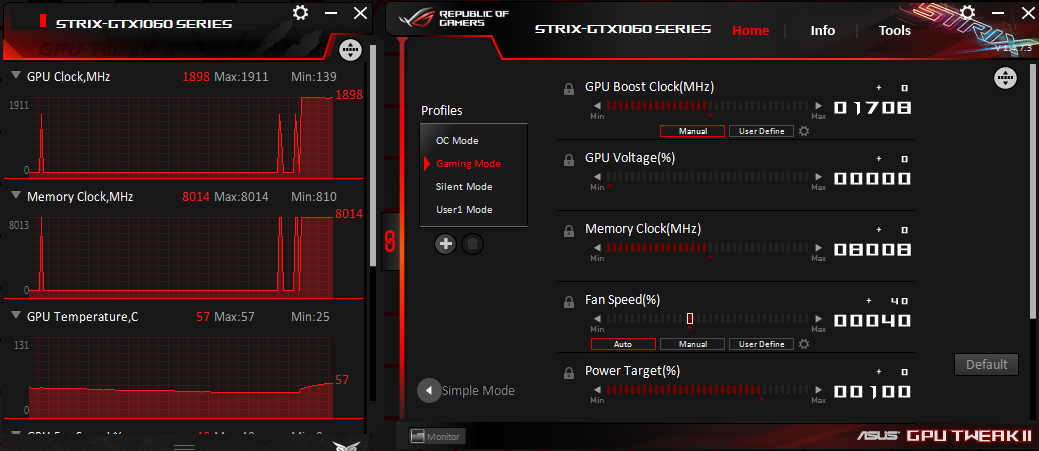
Task: Collapse GPU Temperature graph section
Action: coord(16,316)
